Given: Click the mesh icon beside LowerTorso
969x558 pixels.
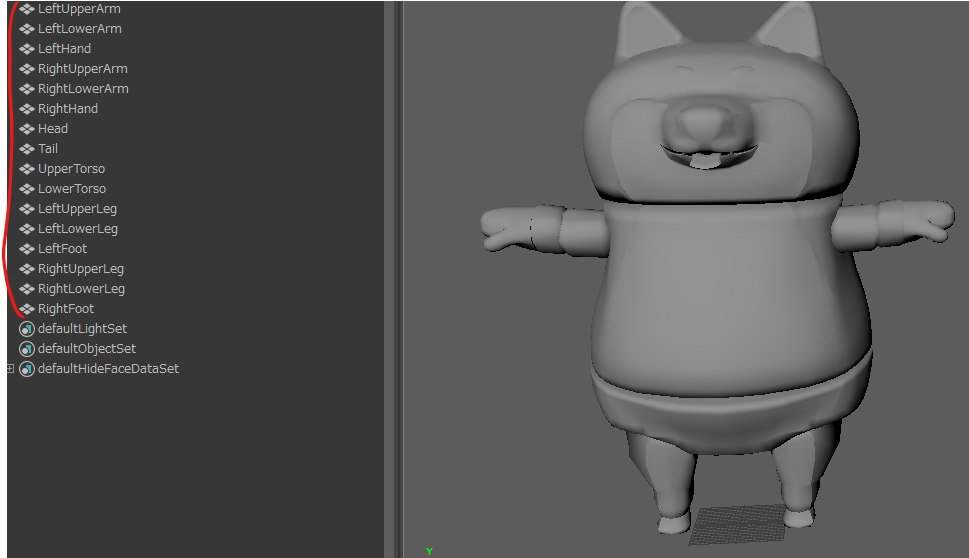Looking at the screenshot, I should pos(27,188).
